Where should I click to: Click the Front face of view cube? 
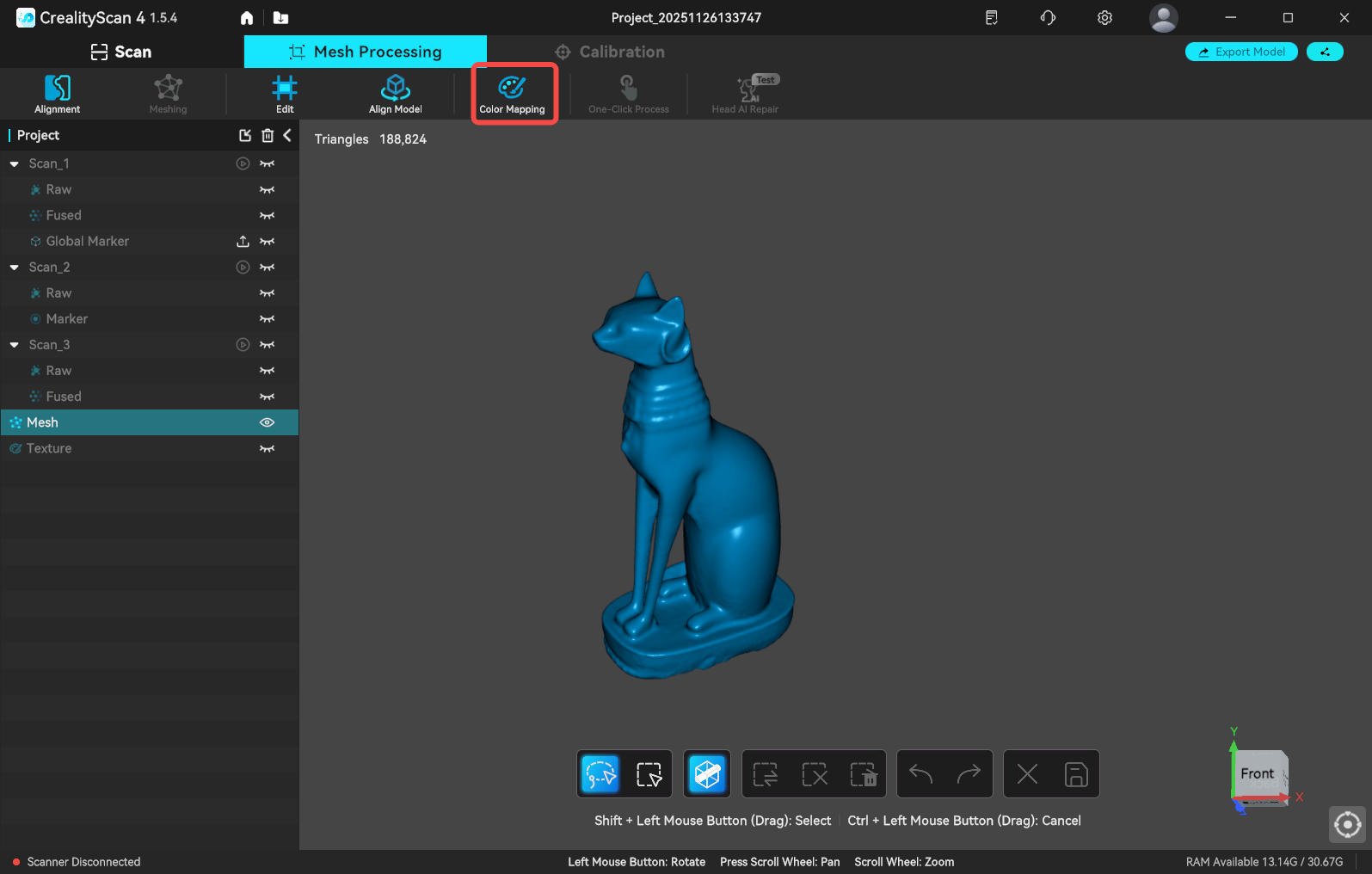point(1257,774)
